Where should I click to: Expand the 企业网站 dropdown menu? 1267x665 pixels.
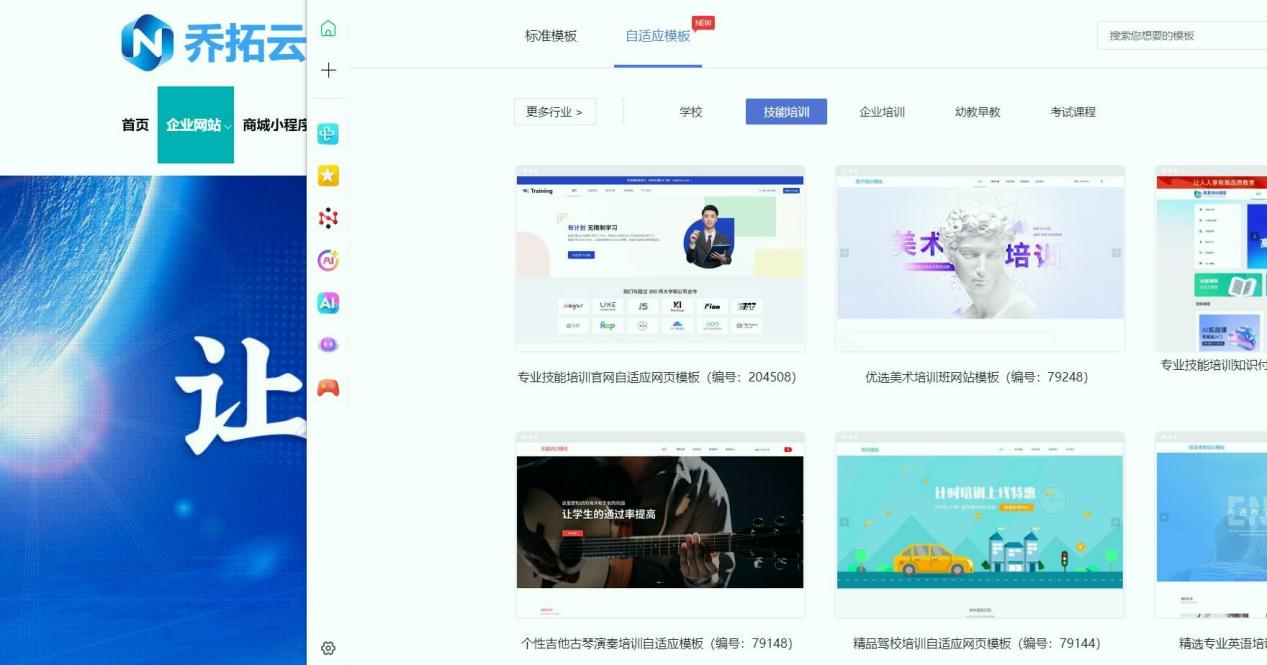[196, 125]
